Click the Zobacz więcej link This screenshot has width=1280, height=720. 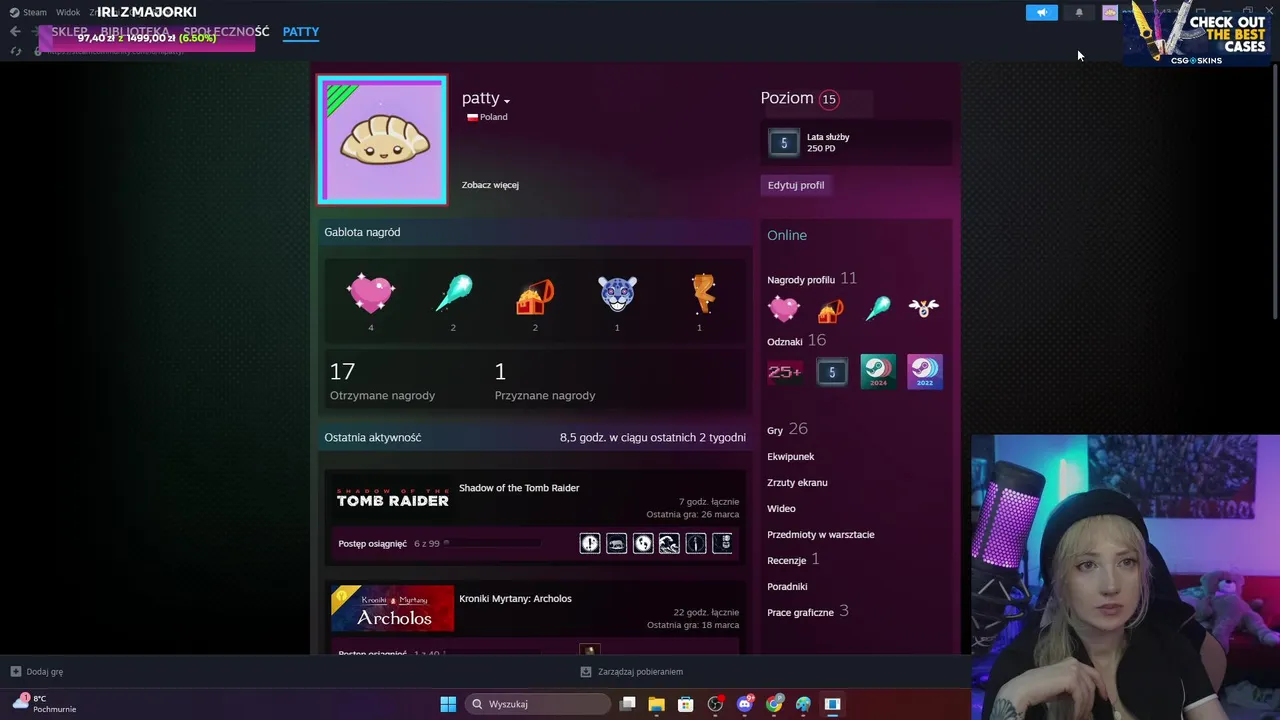490,185
